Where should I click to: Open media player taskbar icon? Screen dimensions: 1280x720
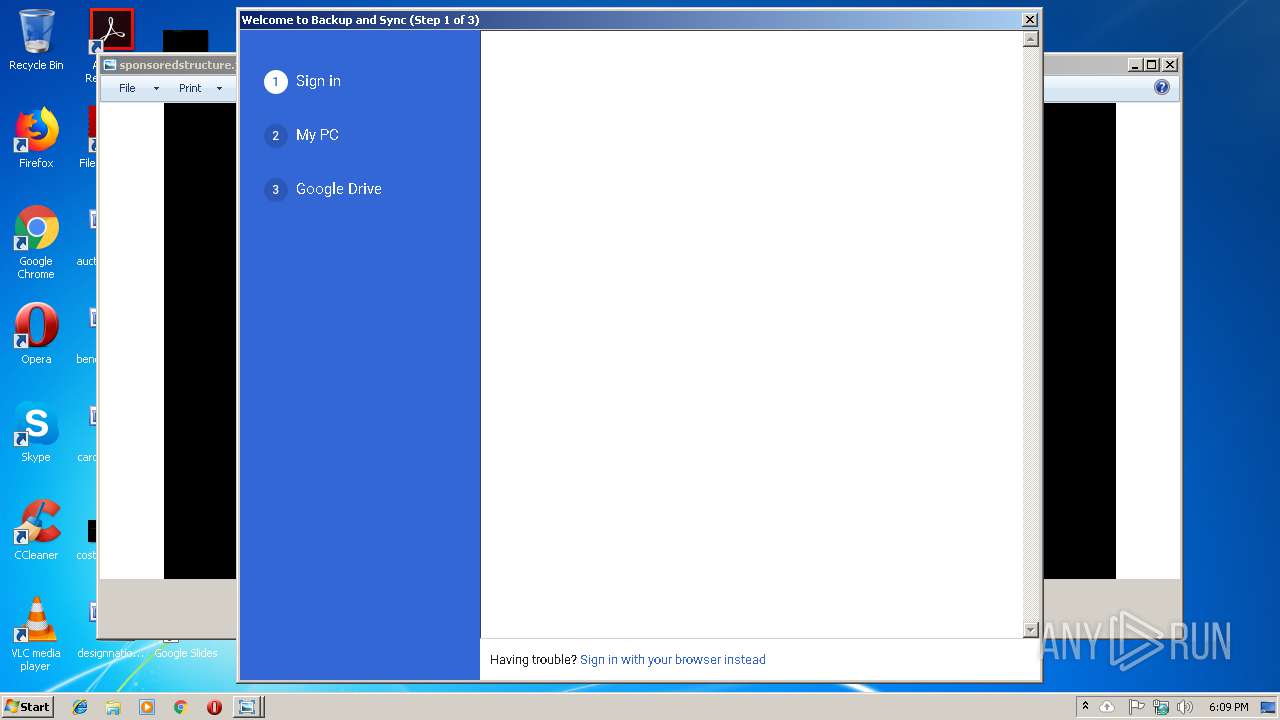pyautogui.click(x=147, y=707)
